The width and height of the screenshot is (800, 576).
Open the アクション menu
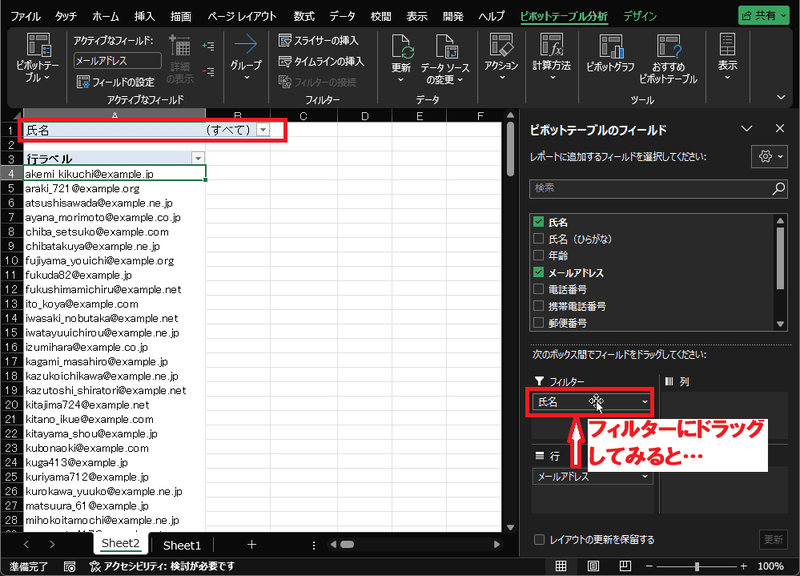pyautogui.click(x=501, y=57)
